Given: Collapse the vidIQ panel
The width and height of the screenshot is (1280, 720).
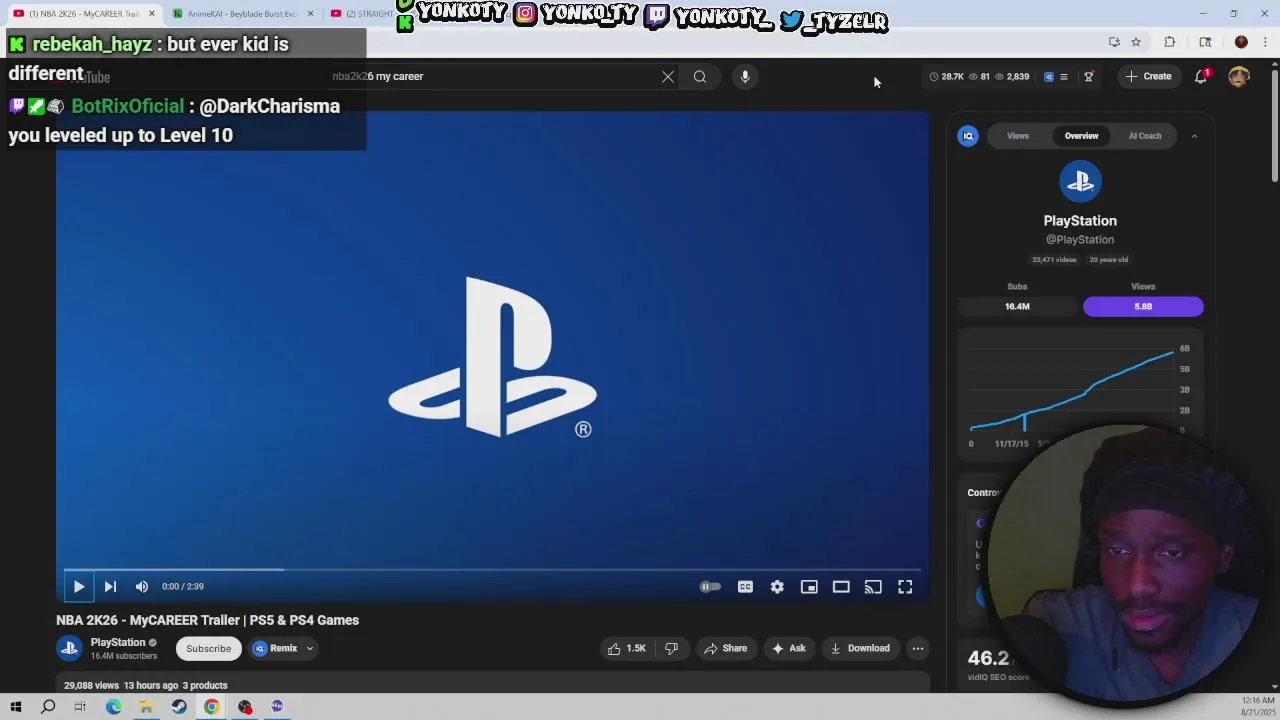Looking at the screenshot, I should tap(1194, 136).
